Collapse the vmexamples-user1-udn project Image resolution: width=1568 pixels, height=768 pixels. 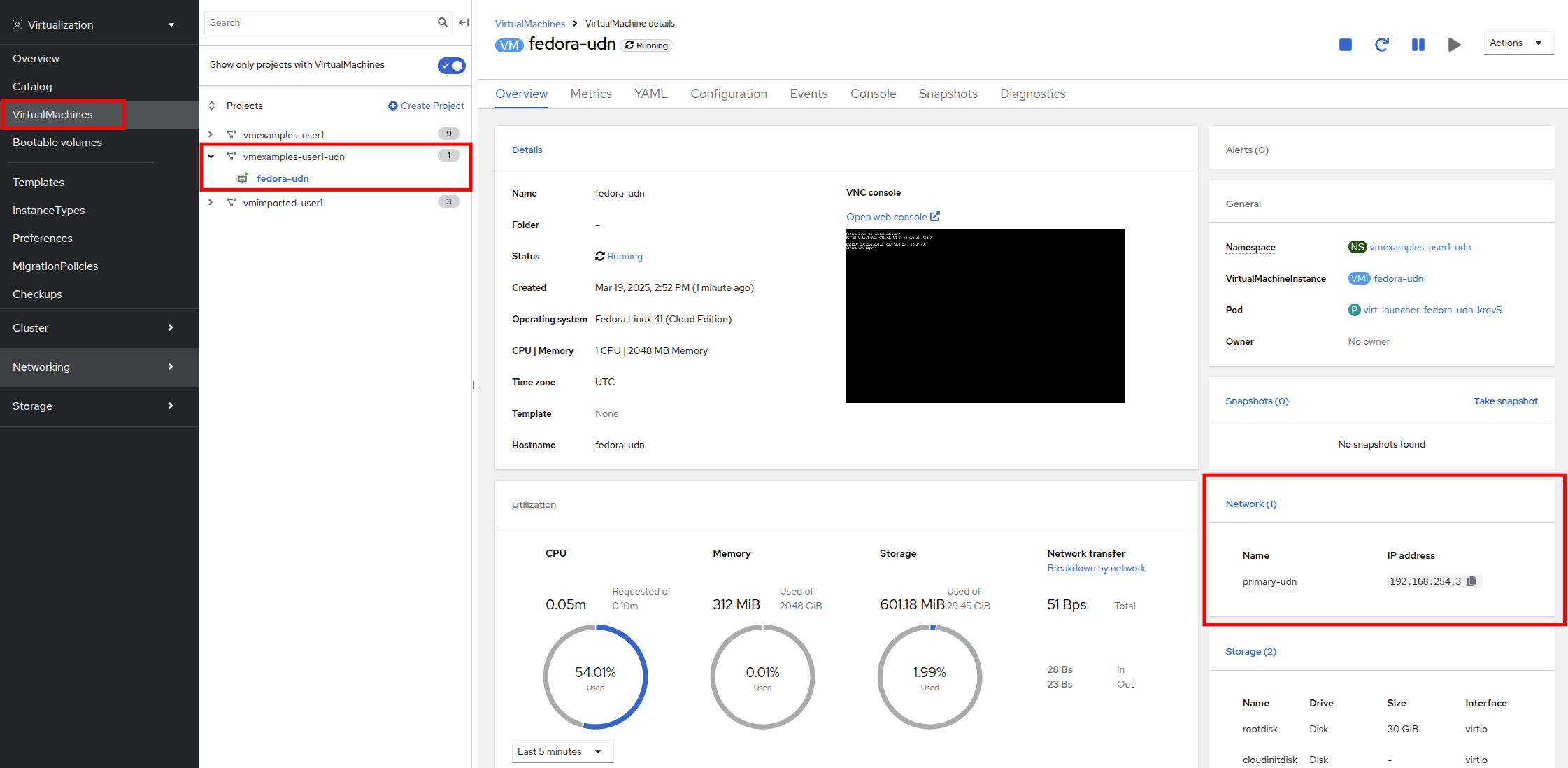pyautogui.click(x=211, y=157)
